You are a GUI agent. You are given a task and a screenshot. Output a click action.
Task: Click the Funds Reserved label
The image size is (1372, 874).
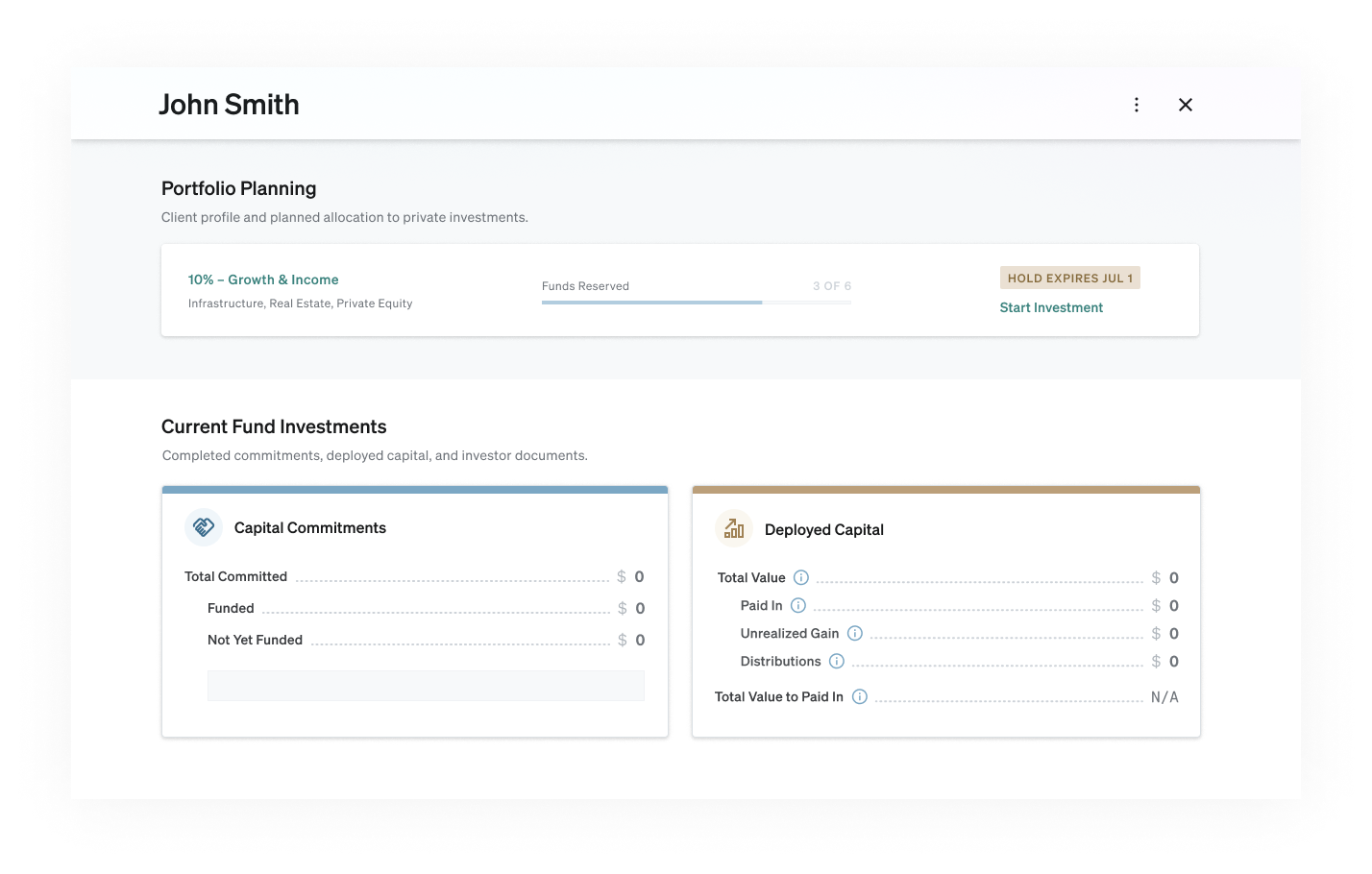coord(585,286)
